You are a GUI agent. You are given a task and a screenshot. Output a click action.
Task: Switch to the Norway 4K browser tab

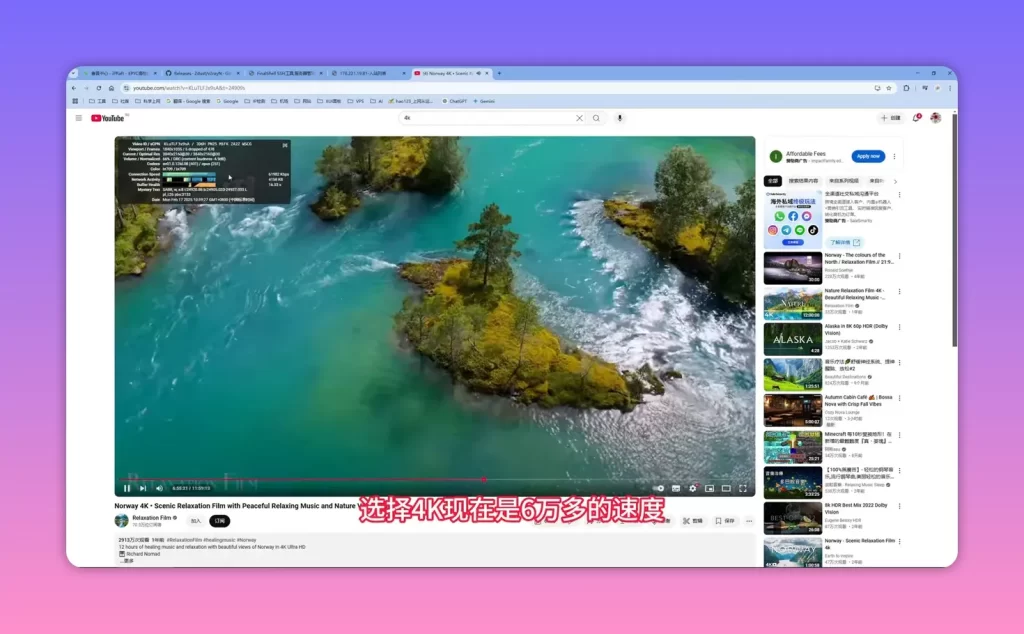pyautogui.click(x=447, y=73)
